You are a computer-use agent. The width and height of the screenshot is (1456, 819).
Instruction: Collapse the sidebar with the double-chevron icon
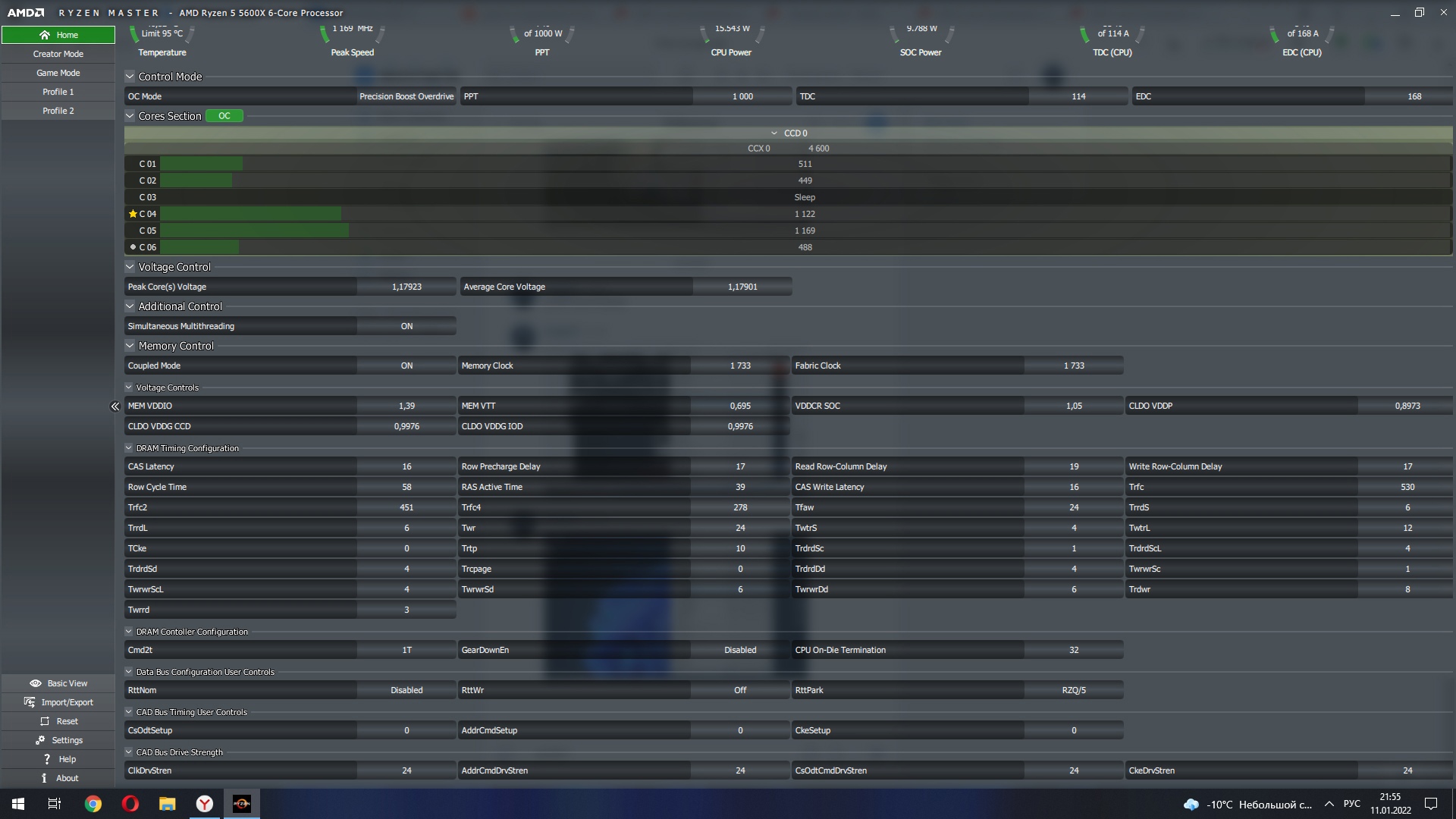115,406
